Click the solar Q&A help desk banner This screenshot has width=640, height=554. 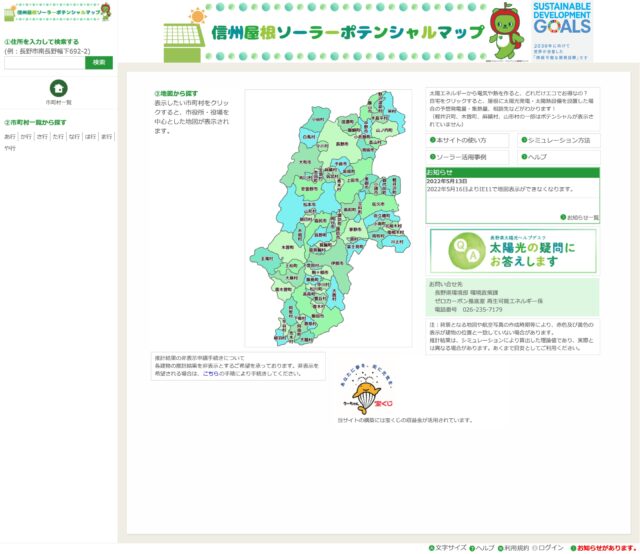[x=512, y=251]
